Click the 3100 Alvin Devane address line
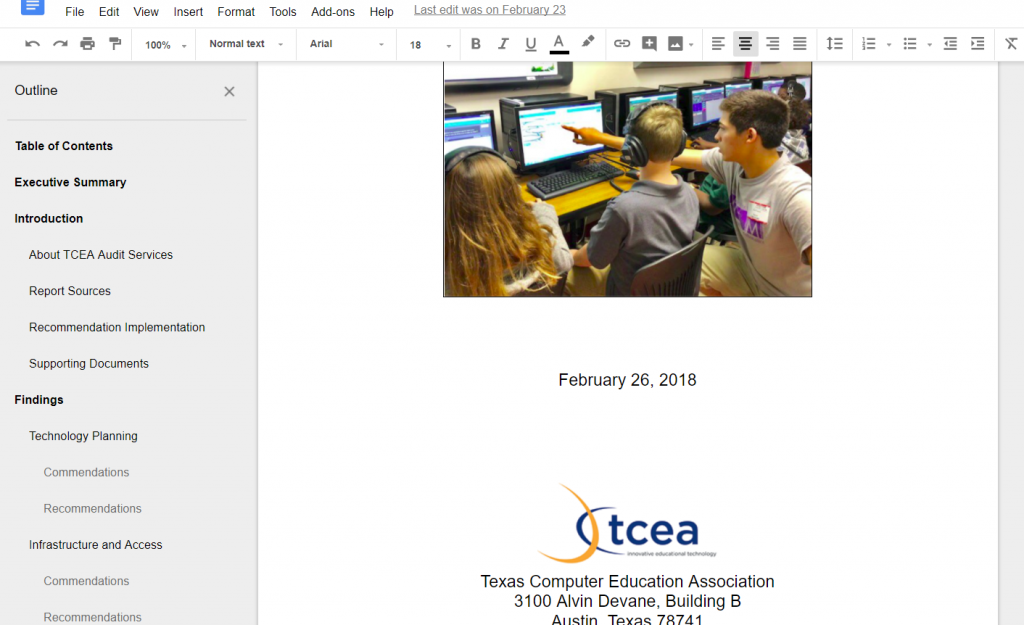Image resolution: width=1024 pixels, height=625 pixels. [627, 601]
